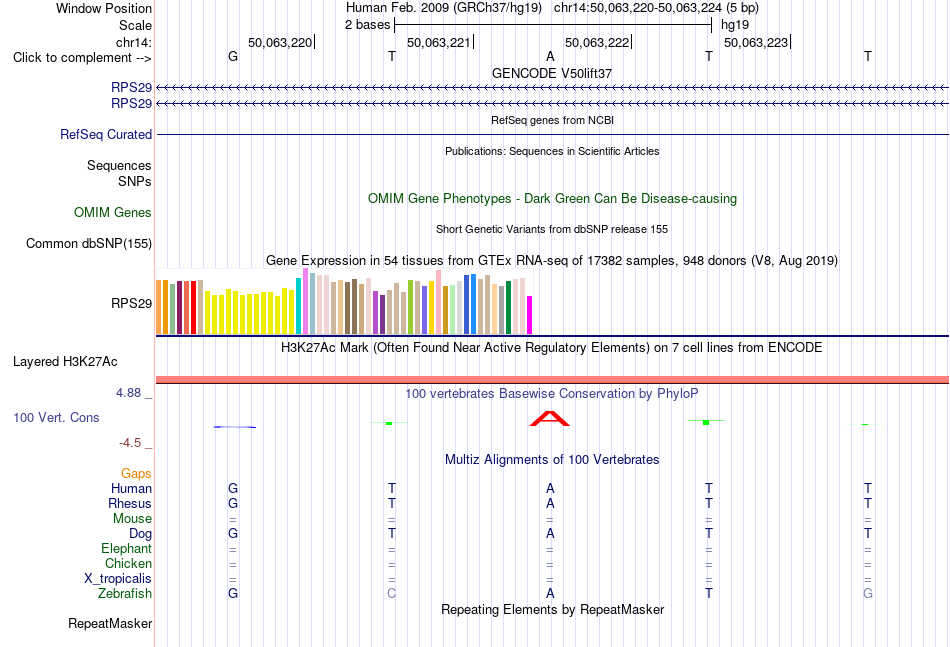Select the X_tropicalis alignment row label
Screen dimensions: 950x647
118,579
